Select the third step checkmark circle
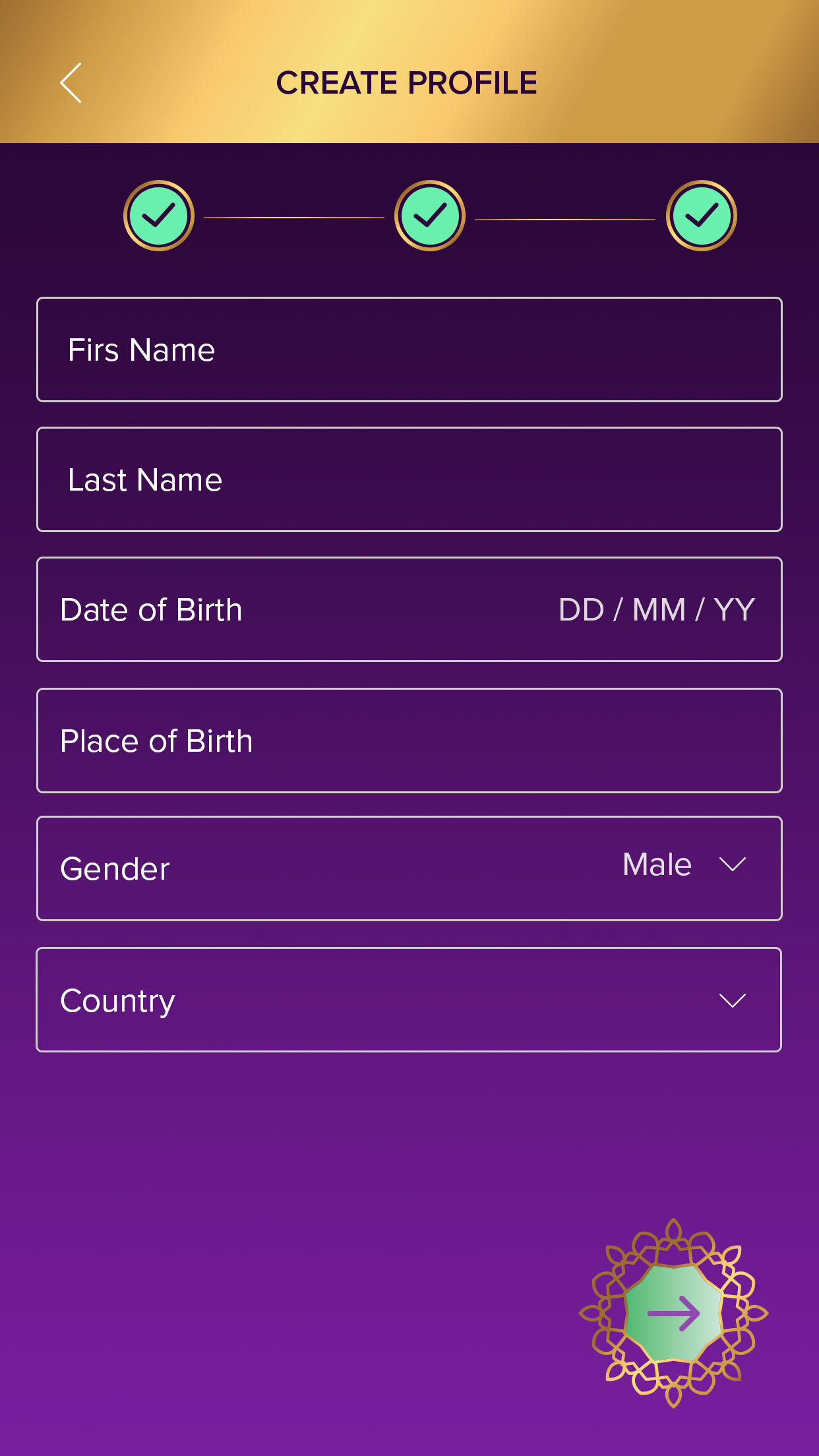This screenshot has height=1456, width=819. point(701,216)
